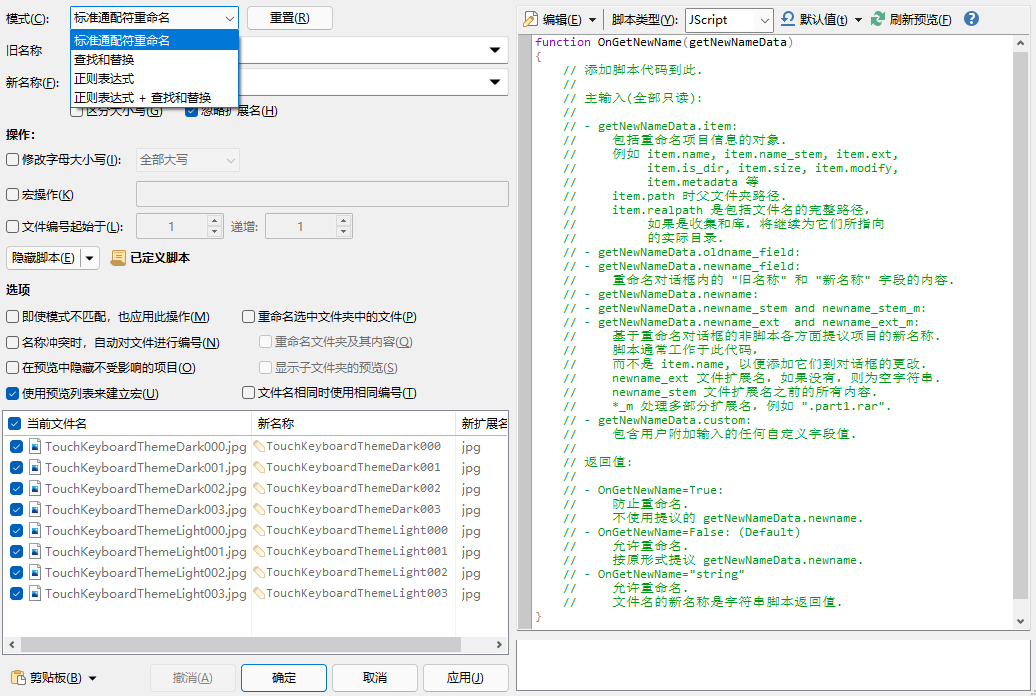1036x696 pixels.
Task: Open the new name history dropdown arrow
Action: (495, 82)
